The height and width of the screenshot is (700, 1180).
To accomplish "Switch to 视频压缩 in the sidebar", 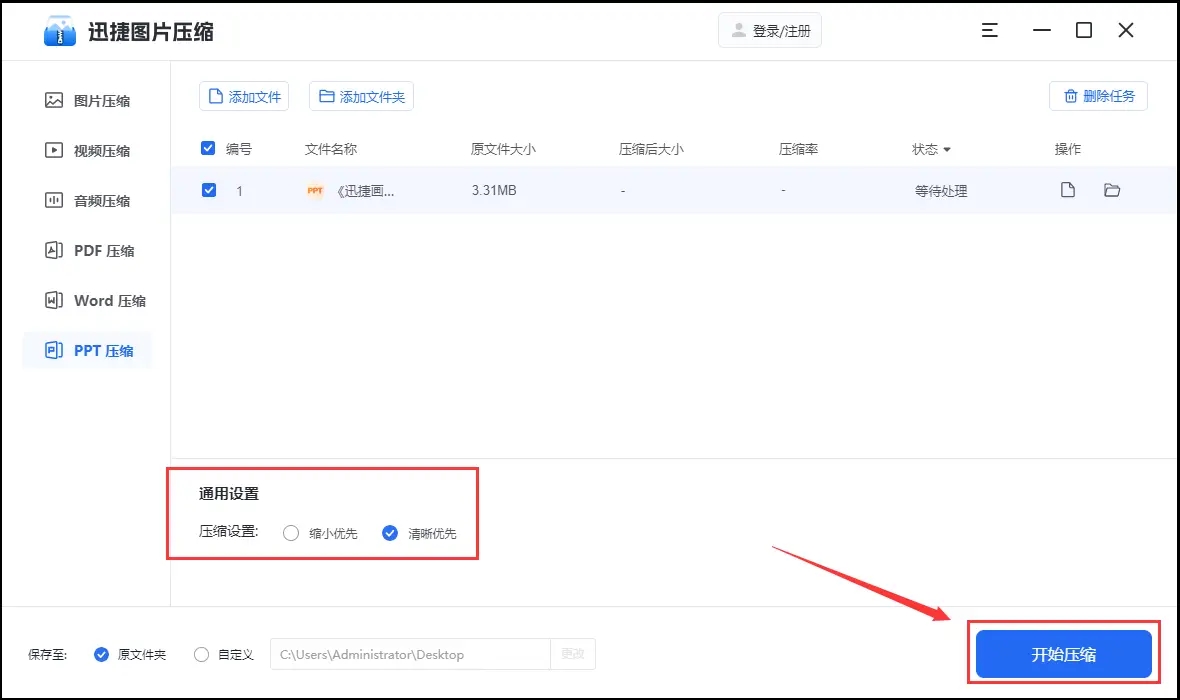I will [88, 151].
